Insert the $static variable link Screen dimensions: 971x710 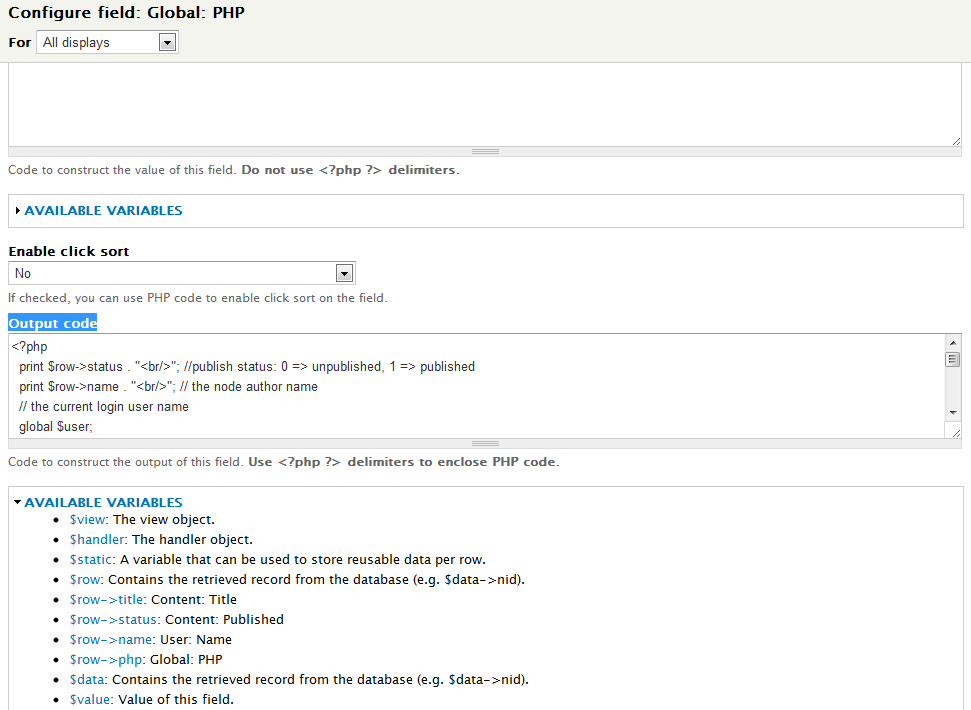coord(91,560)
